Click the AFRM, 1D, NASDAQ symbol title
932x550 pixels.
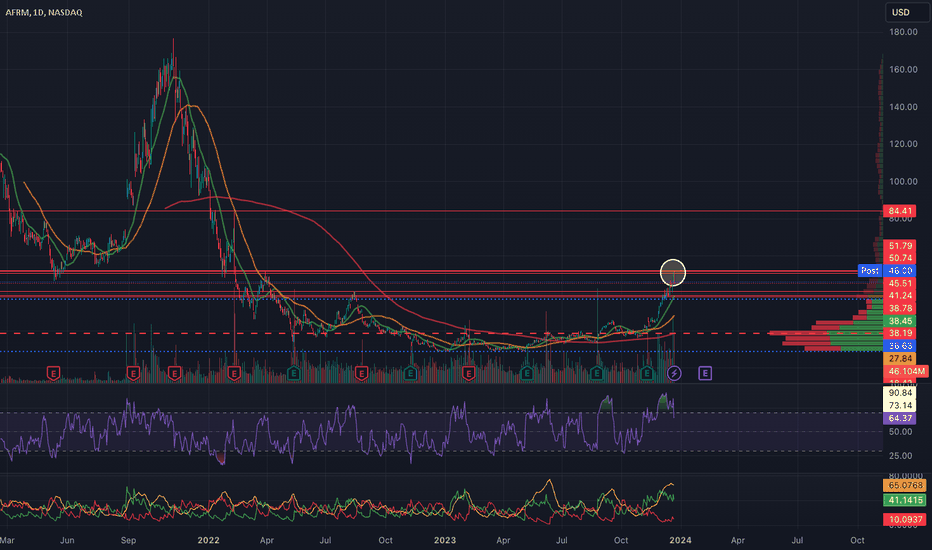click(x=44, y=12)
